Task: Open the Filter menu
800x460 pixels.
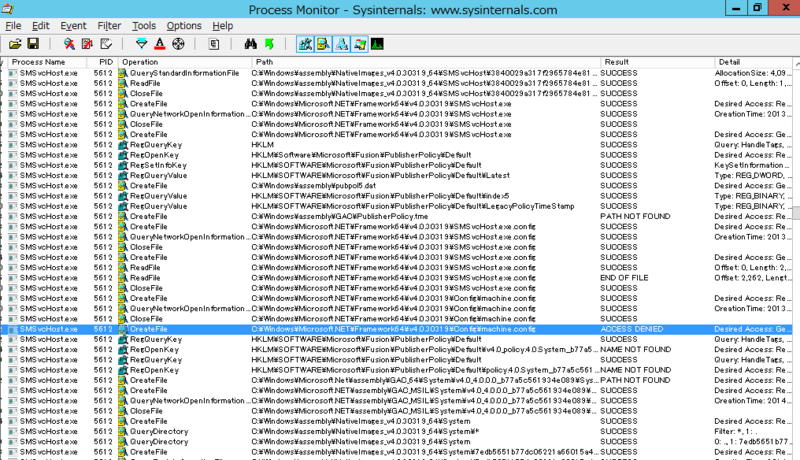Action: (x=109, y=25)
